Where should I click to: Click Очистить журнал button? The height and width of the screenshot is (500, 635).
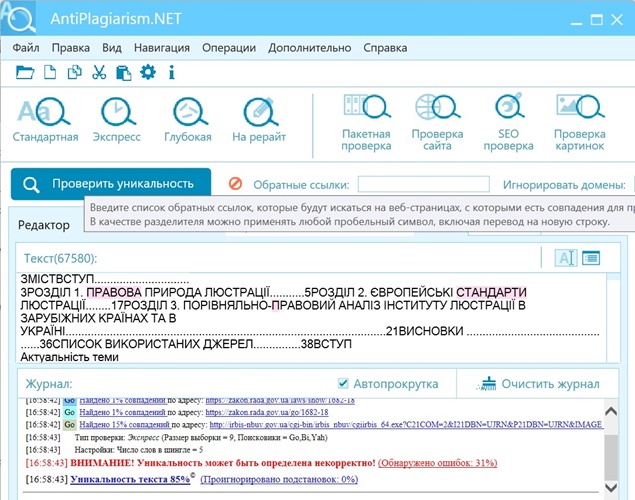538,384
